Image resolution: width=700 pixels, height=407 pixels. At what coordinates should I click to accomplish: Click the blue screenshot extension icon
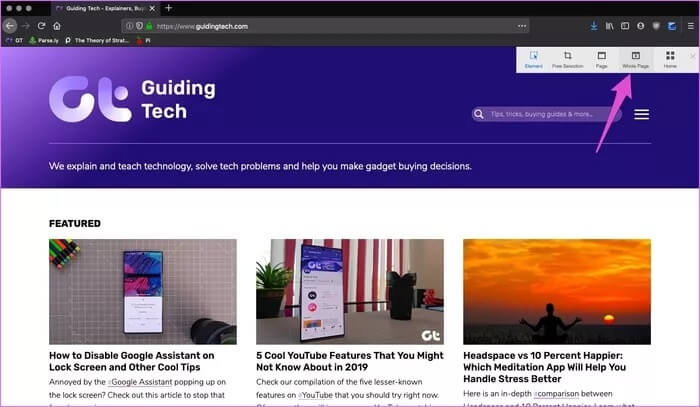(x=672, y=26)
